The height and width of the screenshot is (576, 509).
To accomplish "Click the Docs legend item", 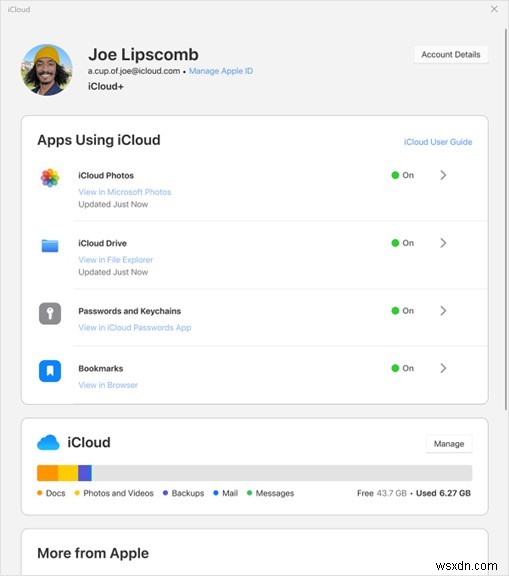I will [x=51, y=493].
